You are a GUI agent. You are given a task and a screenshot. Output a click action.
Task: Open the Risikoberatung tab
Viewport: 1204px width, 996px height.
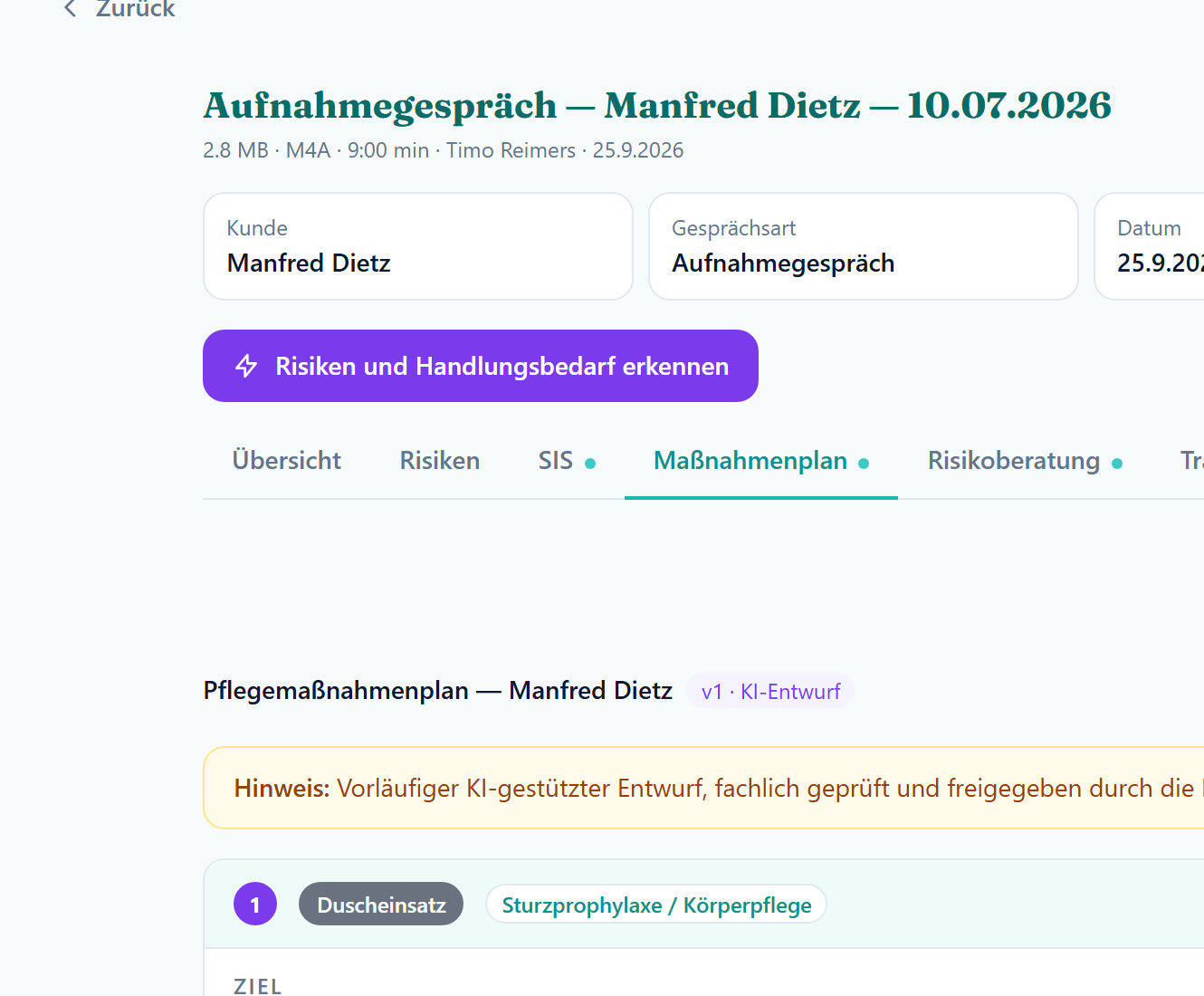(1025, 461)
